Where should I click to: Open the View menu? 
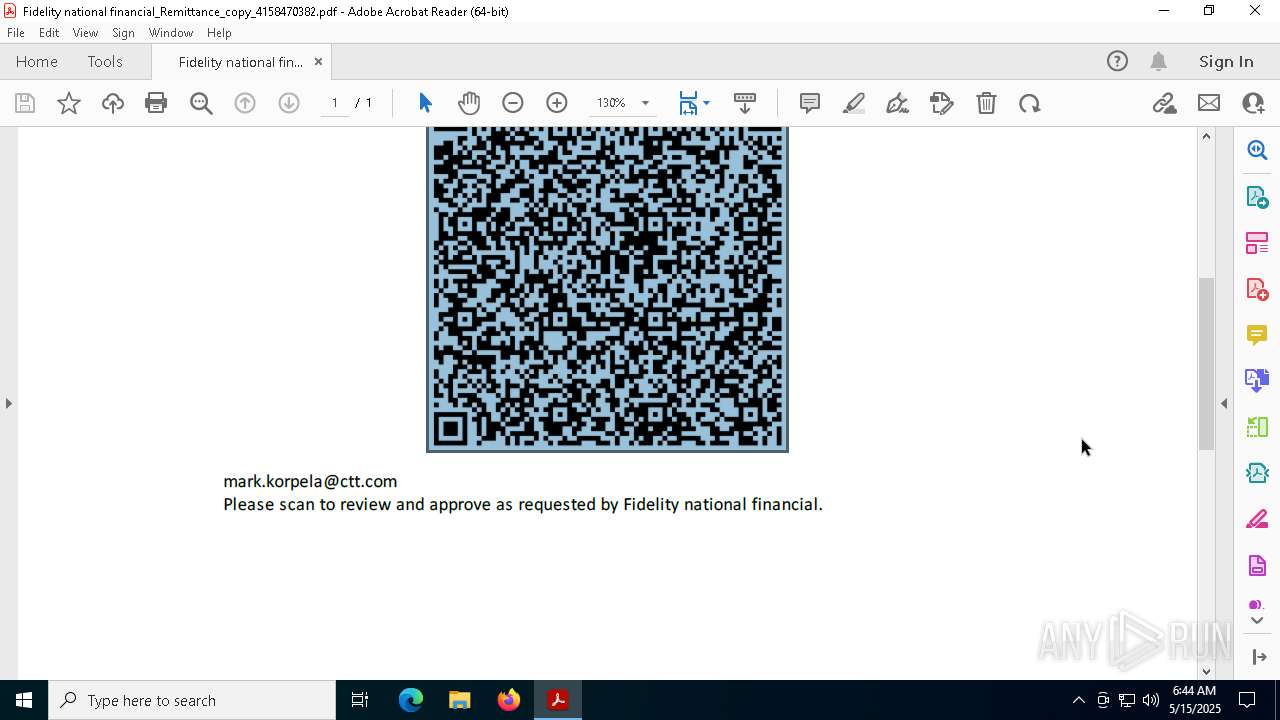[x=86, y=33]
